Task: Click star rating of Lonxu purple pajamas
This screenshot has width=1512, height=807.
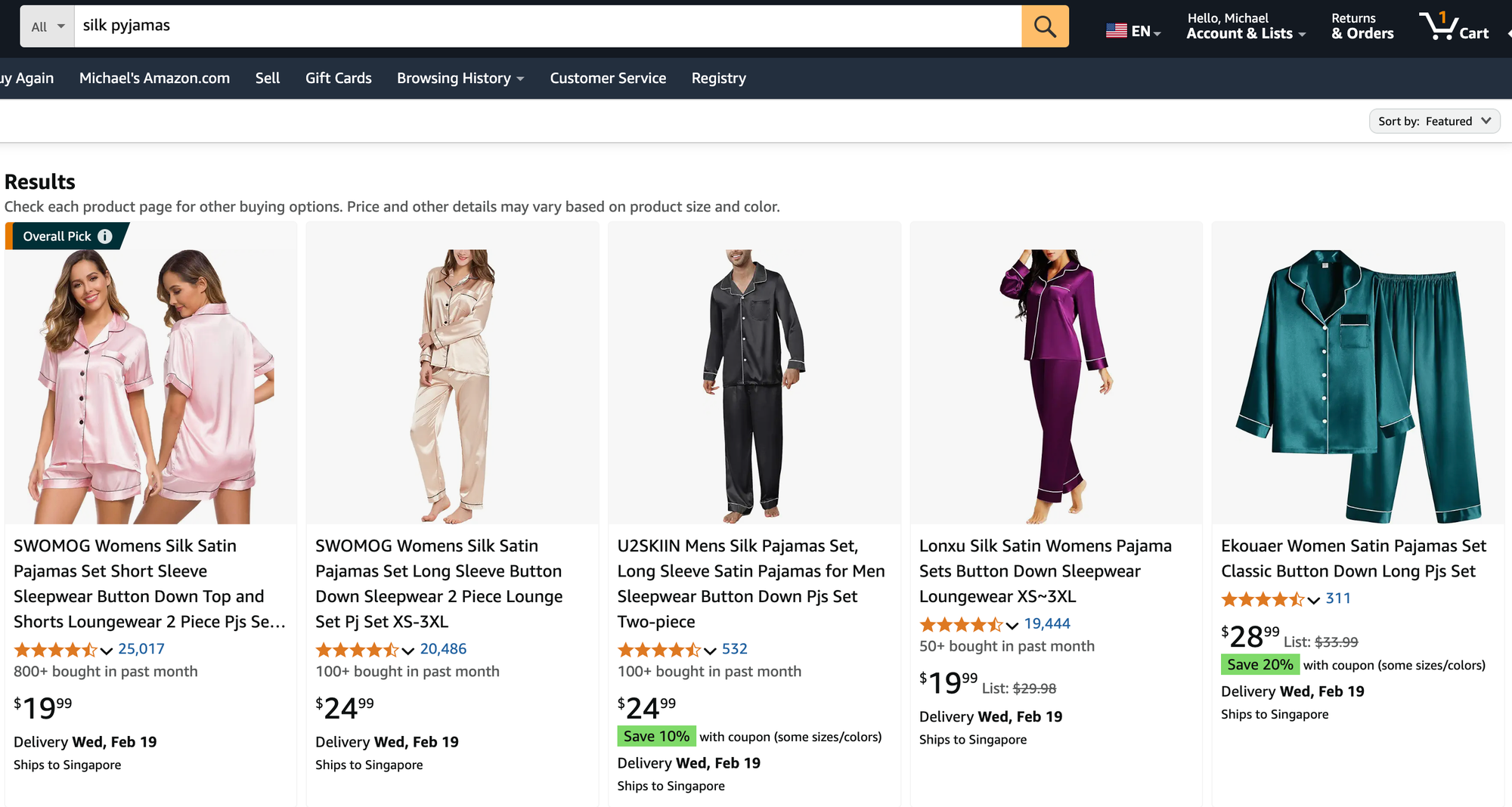Action: point(960,624)
